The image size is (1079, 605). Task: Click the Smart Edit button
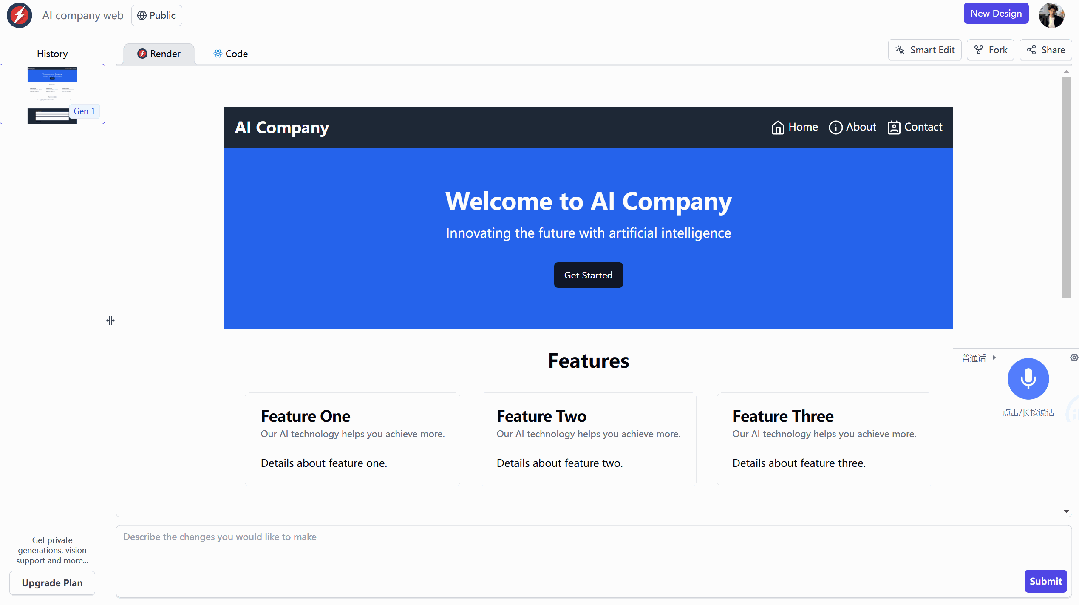tap(925, 50)
